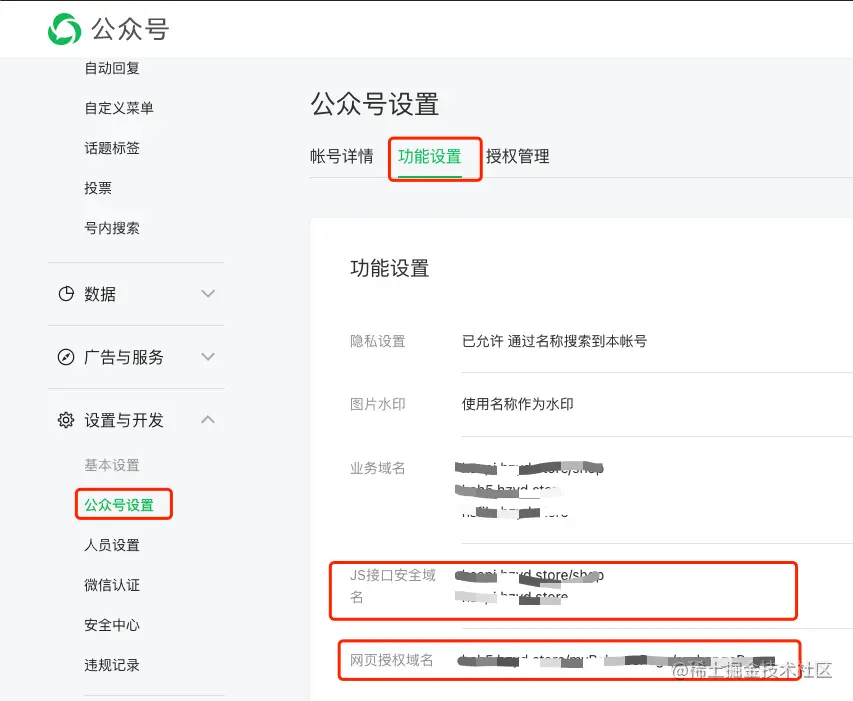Open the 授权管理 tab
The image size is (853, 701).
pyautogui.click(x=517, y=156)
